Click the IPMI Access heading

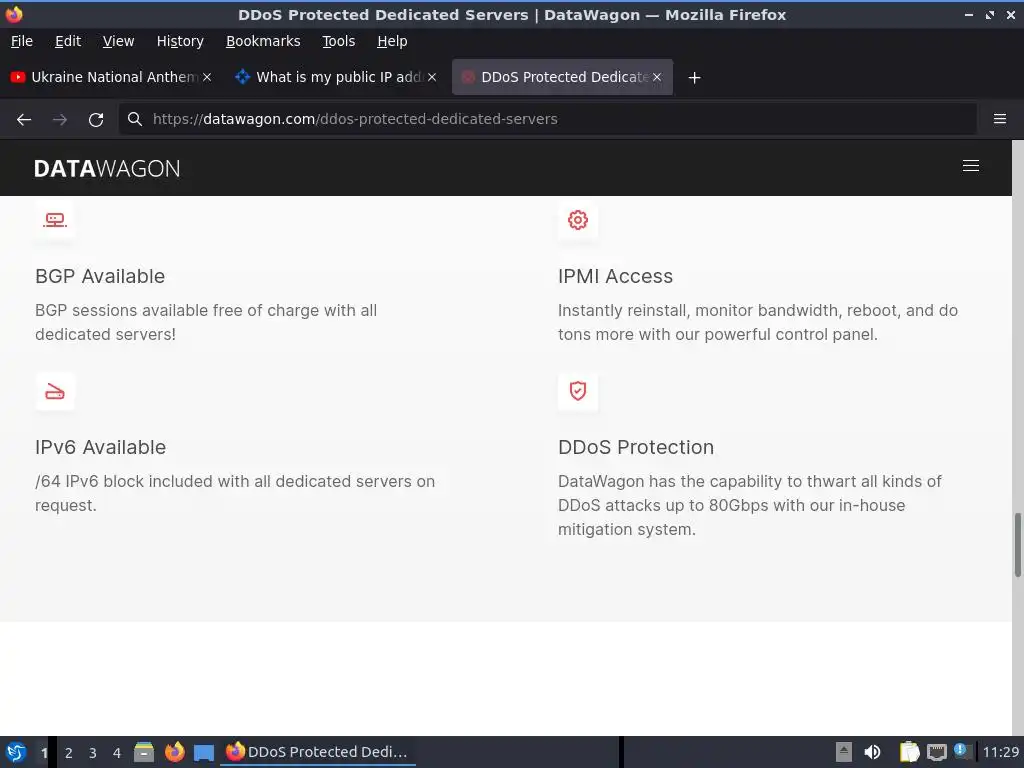pos(615,276)
